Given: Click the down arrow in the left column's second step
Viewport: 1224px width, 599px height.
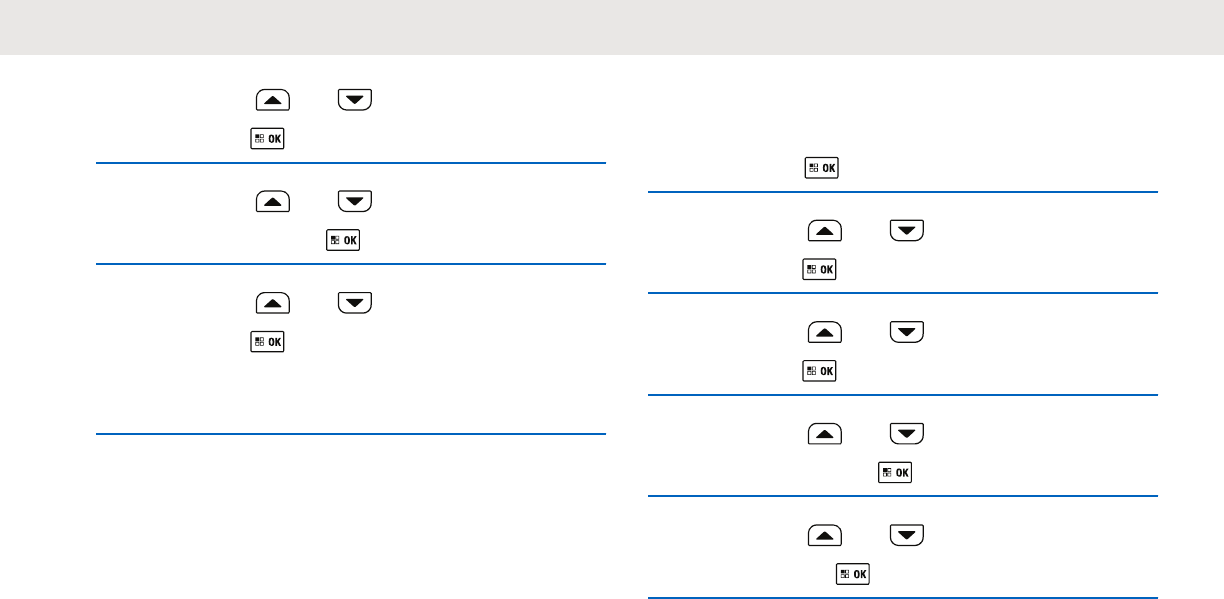Looking at the screenshot, I should tap(355, 201).
